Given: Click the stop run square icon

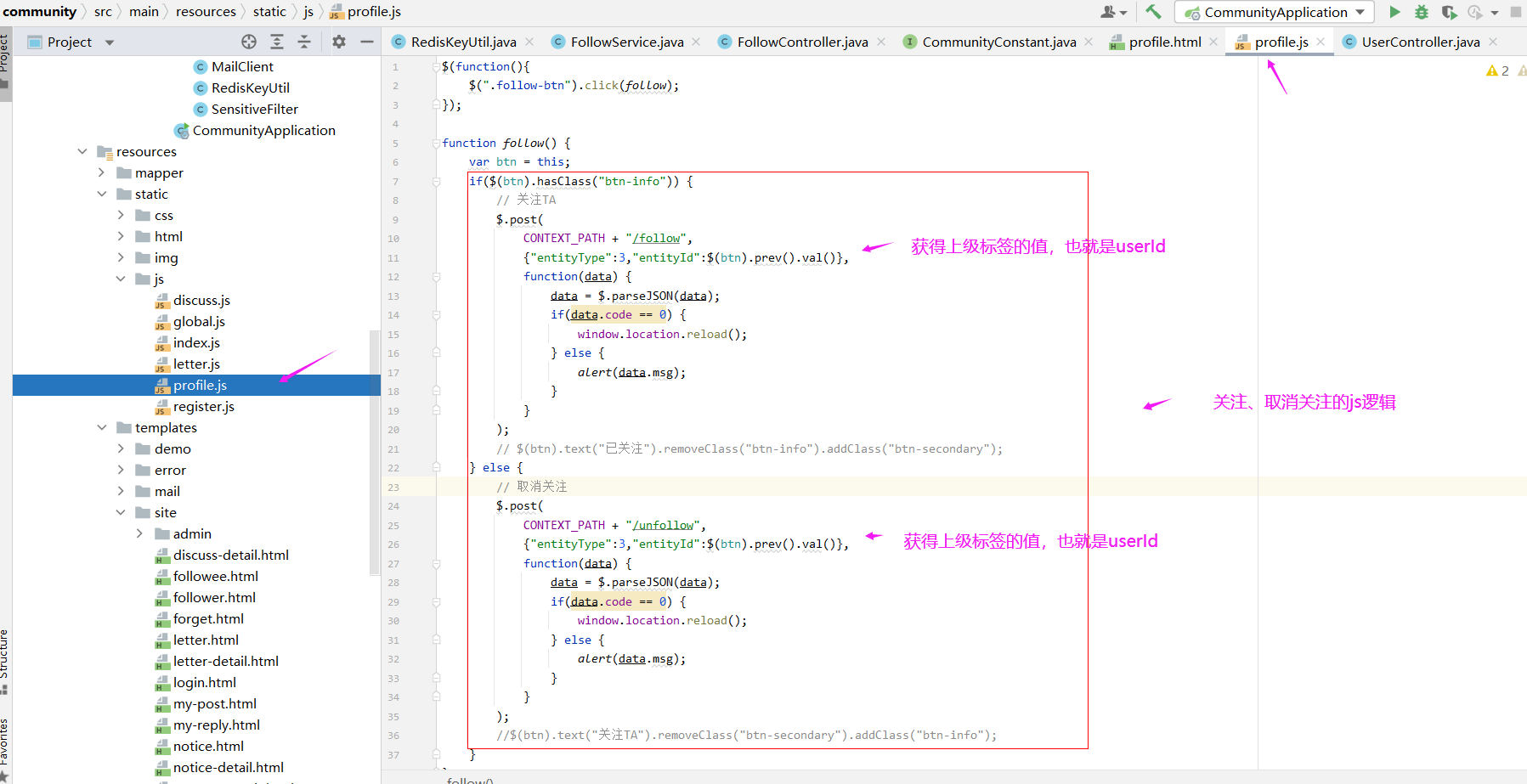Looking at the screenshot, I should [1516, 12].
